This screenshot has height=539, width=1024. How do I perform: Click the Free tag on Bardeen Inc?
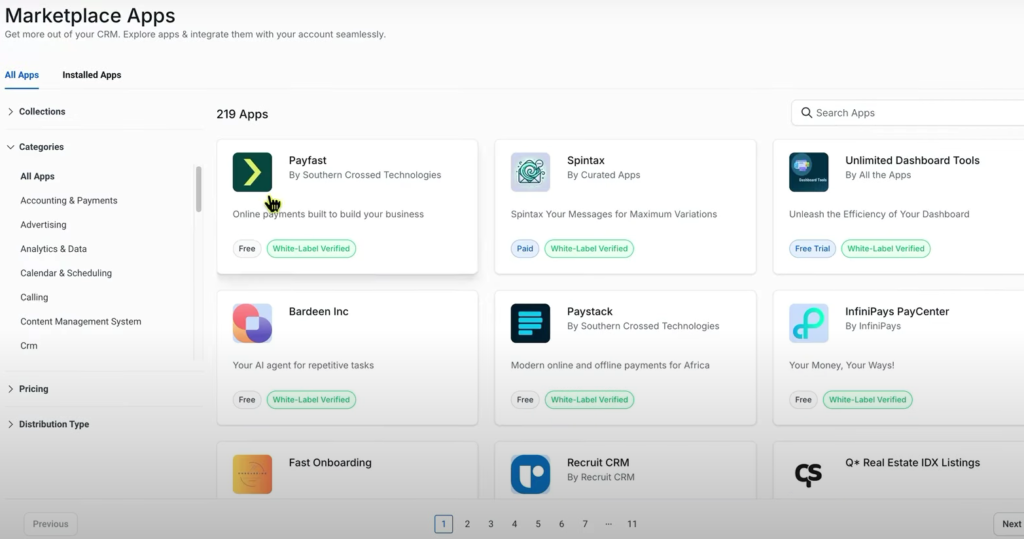pos(247,399)
